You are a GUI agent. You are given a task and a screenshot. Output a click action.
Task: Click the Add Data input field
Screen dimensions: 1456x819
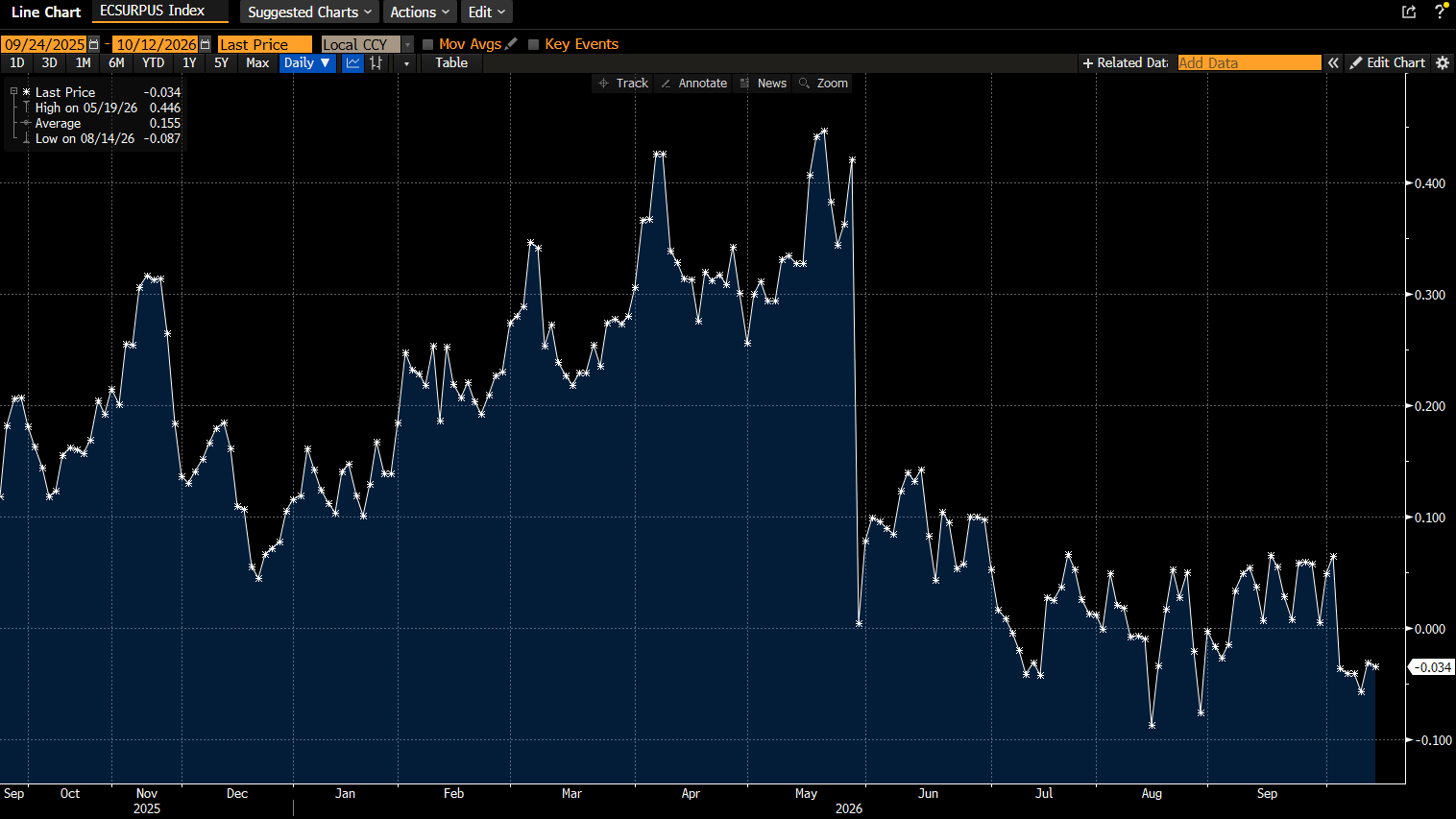[x=1250, y=62]
